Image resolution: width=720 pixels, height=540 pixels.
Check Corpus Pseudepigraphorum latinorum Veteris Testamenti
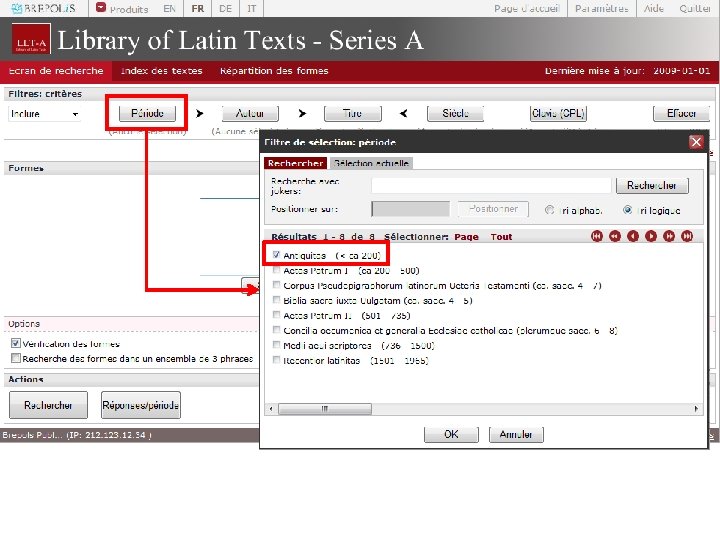coord(276,285)
